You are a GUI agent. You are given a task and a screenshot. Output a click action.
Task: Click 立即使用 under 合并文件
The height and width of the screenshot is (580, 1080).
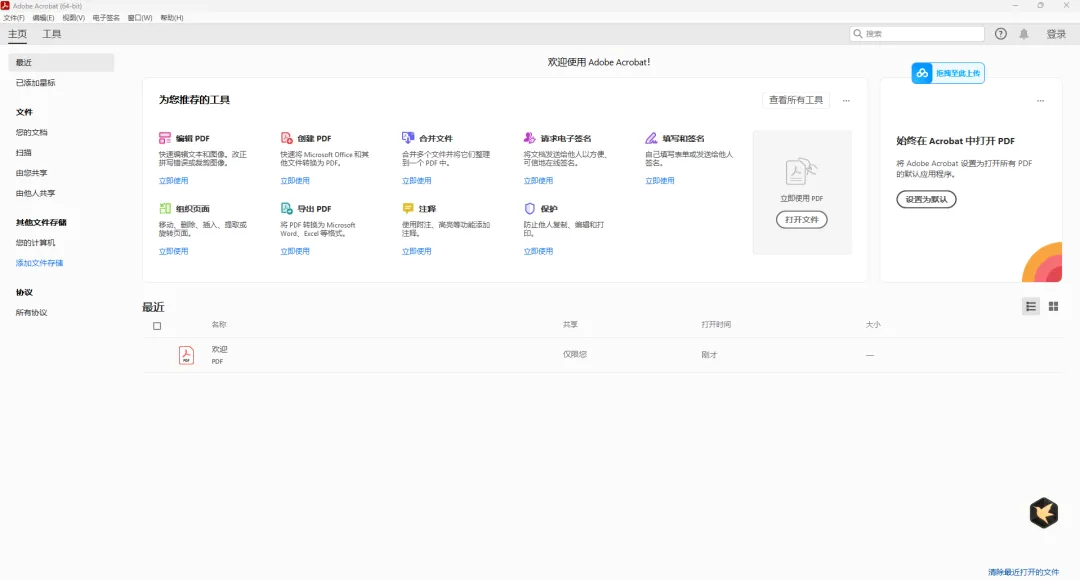[416, 180]
